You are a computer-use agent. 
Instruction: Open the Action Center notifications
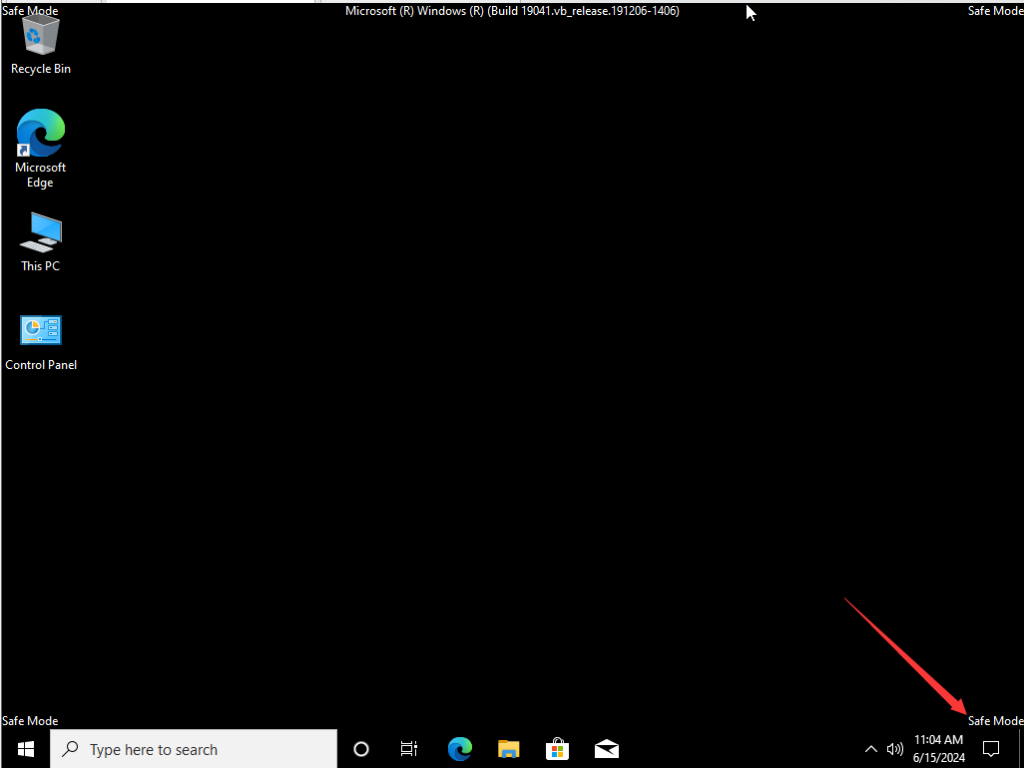click(991, 749)
